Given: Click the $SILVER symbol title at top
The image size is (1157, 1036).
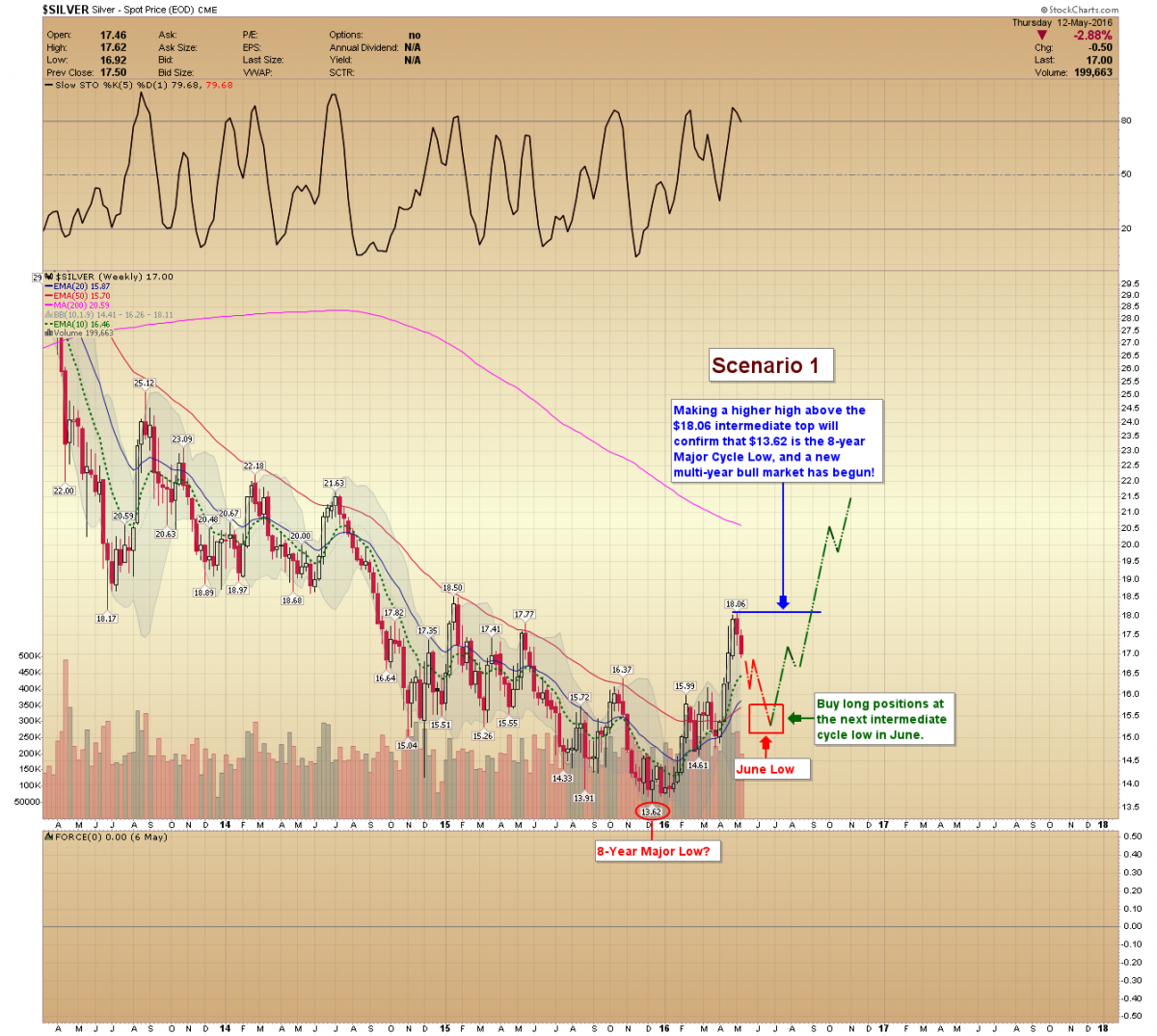Looking at the screenshot, I should [x=66, y=10].
